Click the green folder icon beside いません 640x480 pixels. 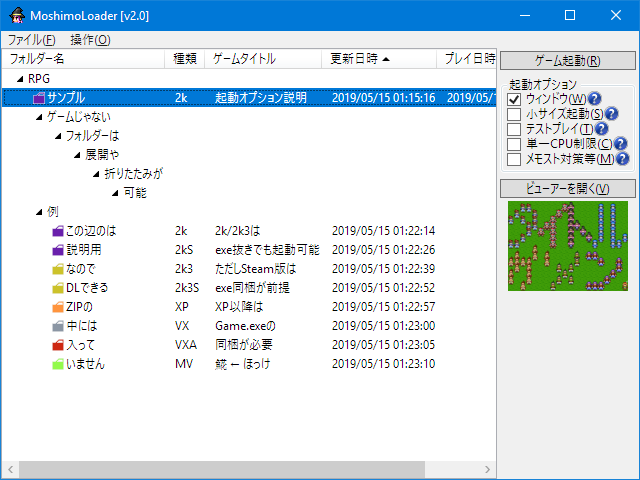coord(58,364)
